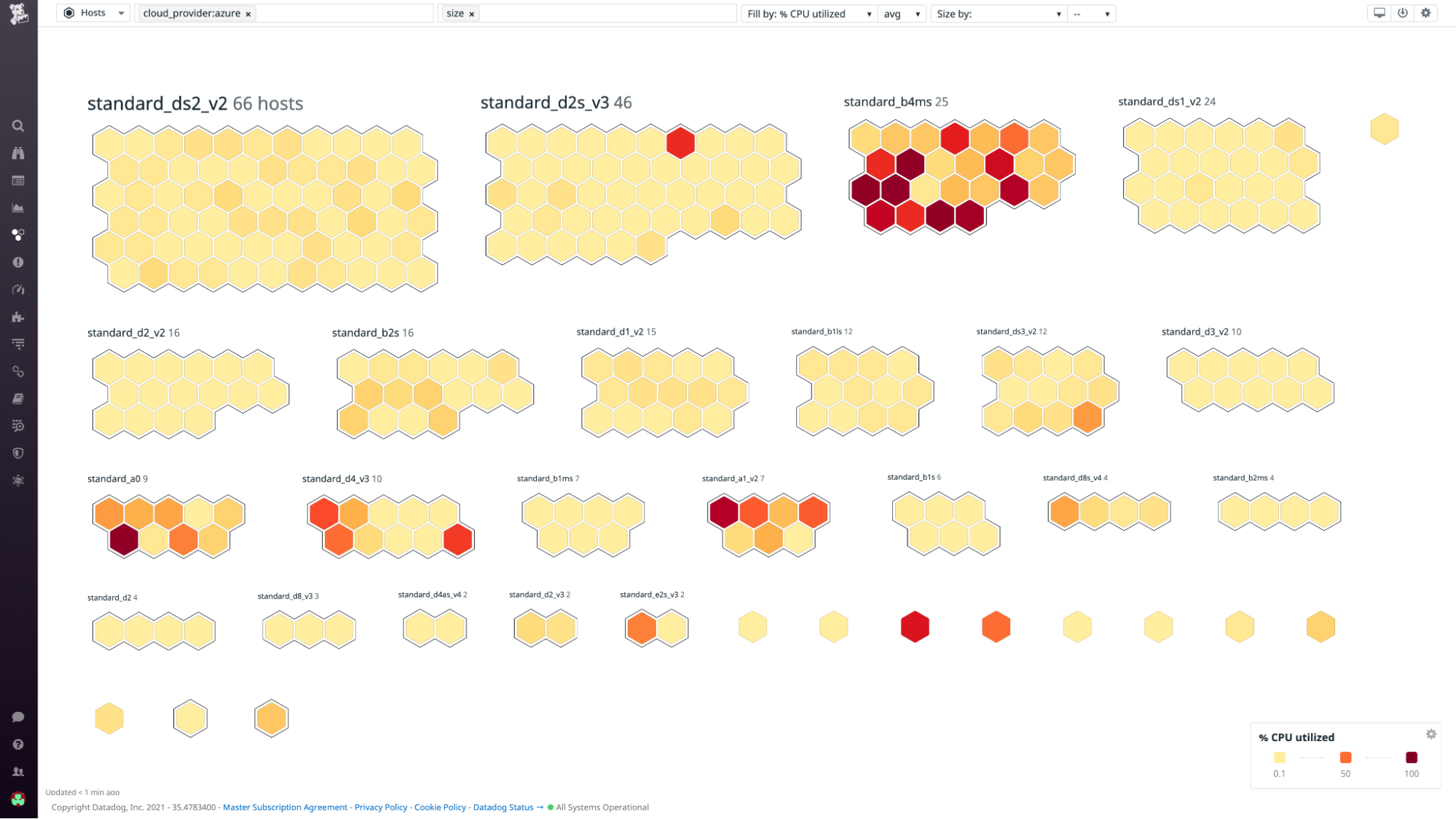This screenshot has width=1456, height=819.
Task: Remove the size filter tag
Action: click(x=472, y=13)
